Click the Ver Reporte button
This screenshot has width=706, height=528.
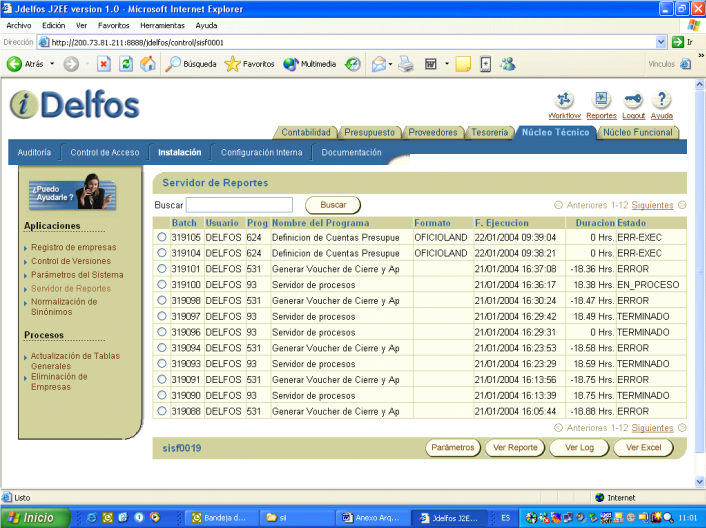tap(515, 447)
